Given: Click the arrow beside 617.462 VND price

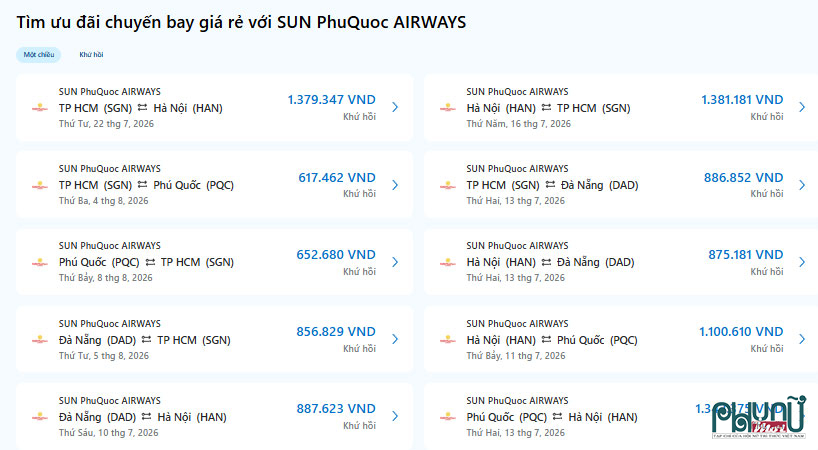Looking at the screenshot, I should point(395,185).
